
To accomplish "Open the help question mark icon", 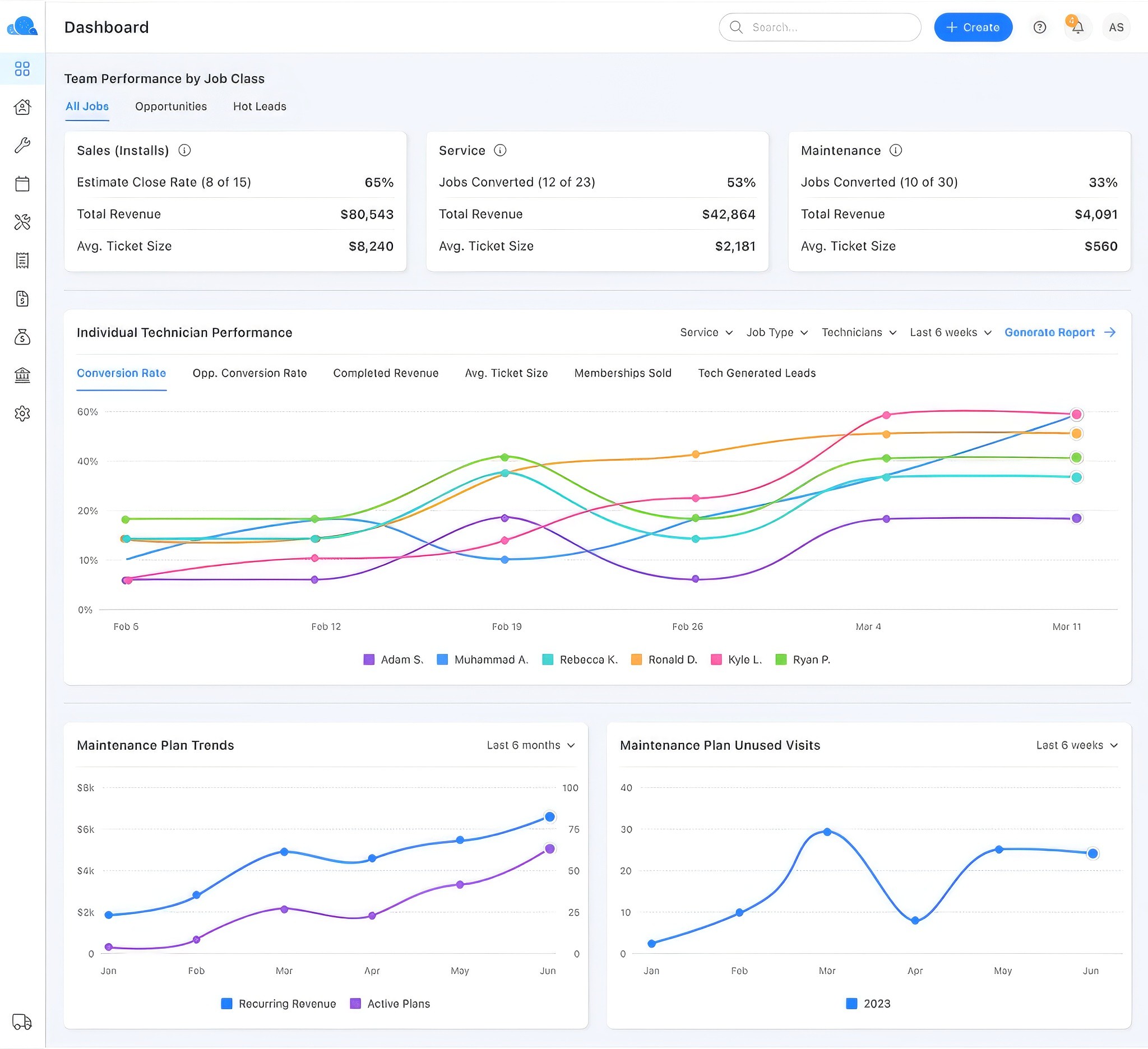I will (x=1039, y=27).
